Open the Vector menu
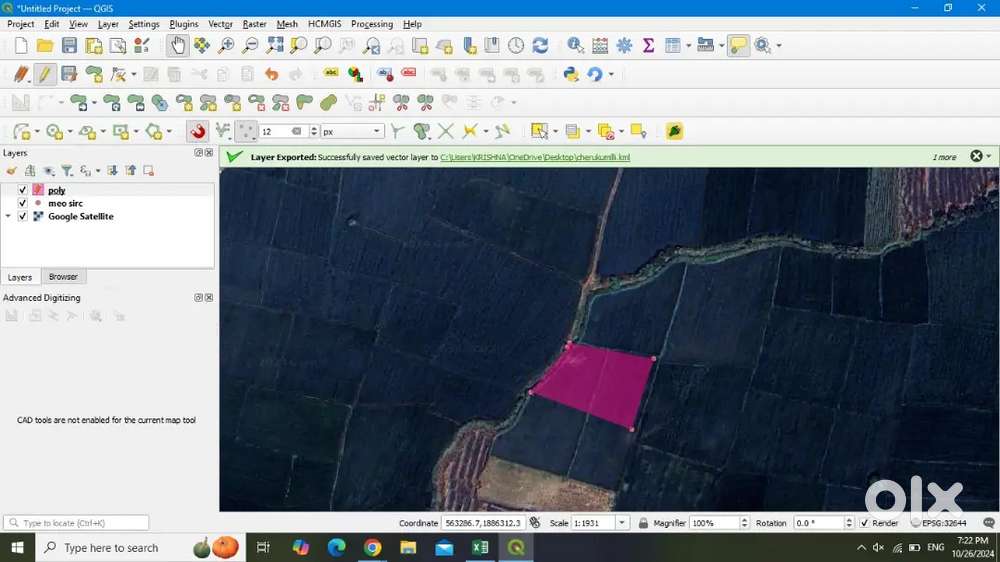 click(220, 24)
